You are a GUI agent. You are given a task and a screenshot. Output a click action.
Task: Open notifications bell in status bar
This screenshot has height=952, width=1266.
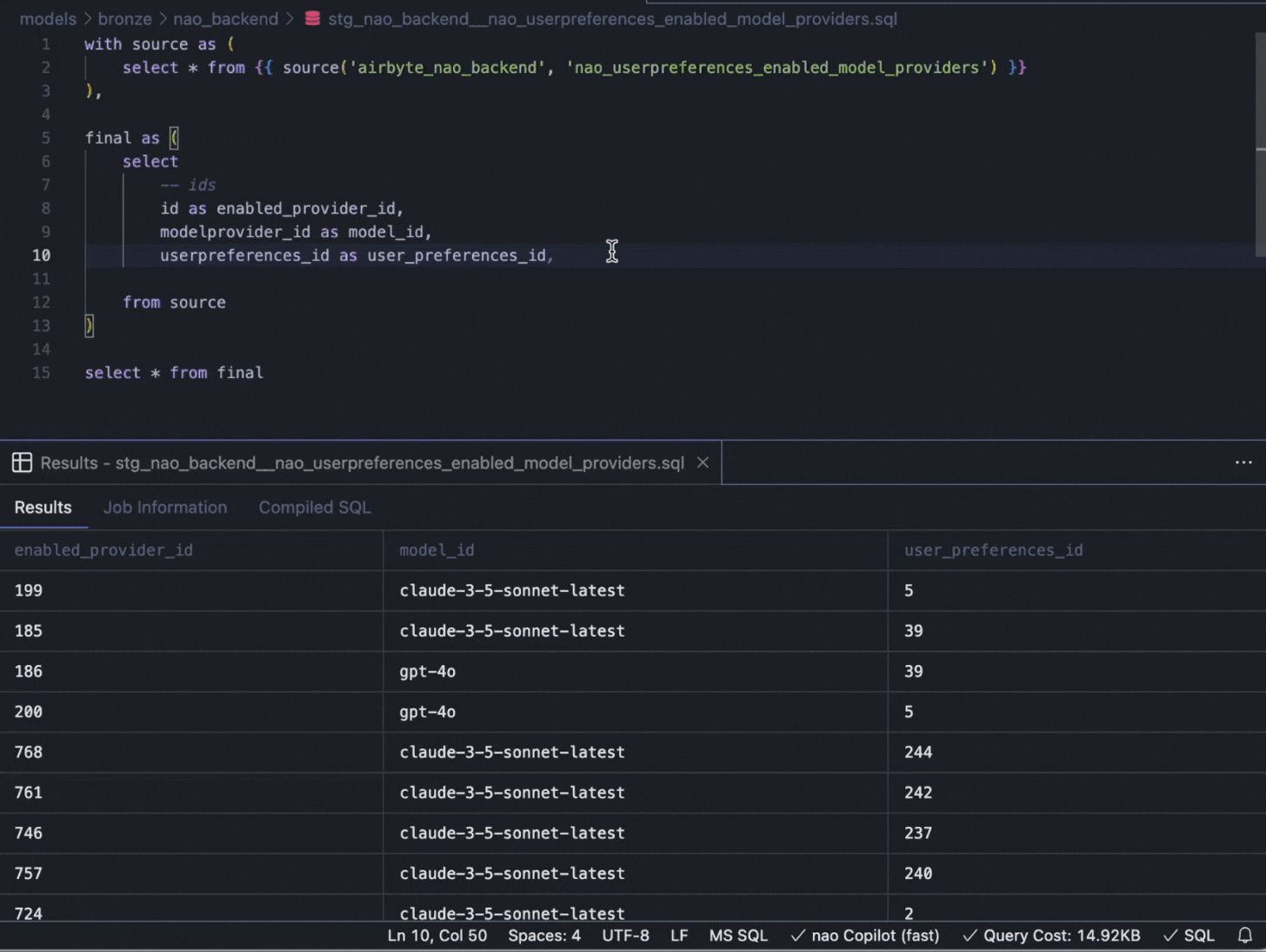(x=1245, y=935)
